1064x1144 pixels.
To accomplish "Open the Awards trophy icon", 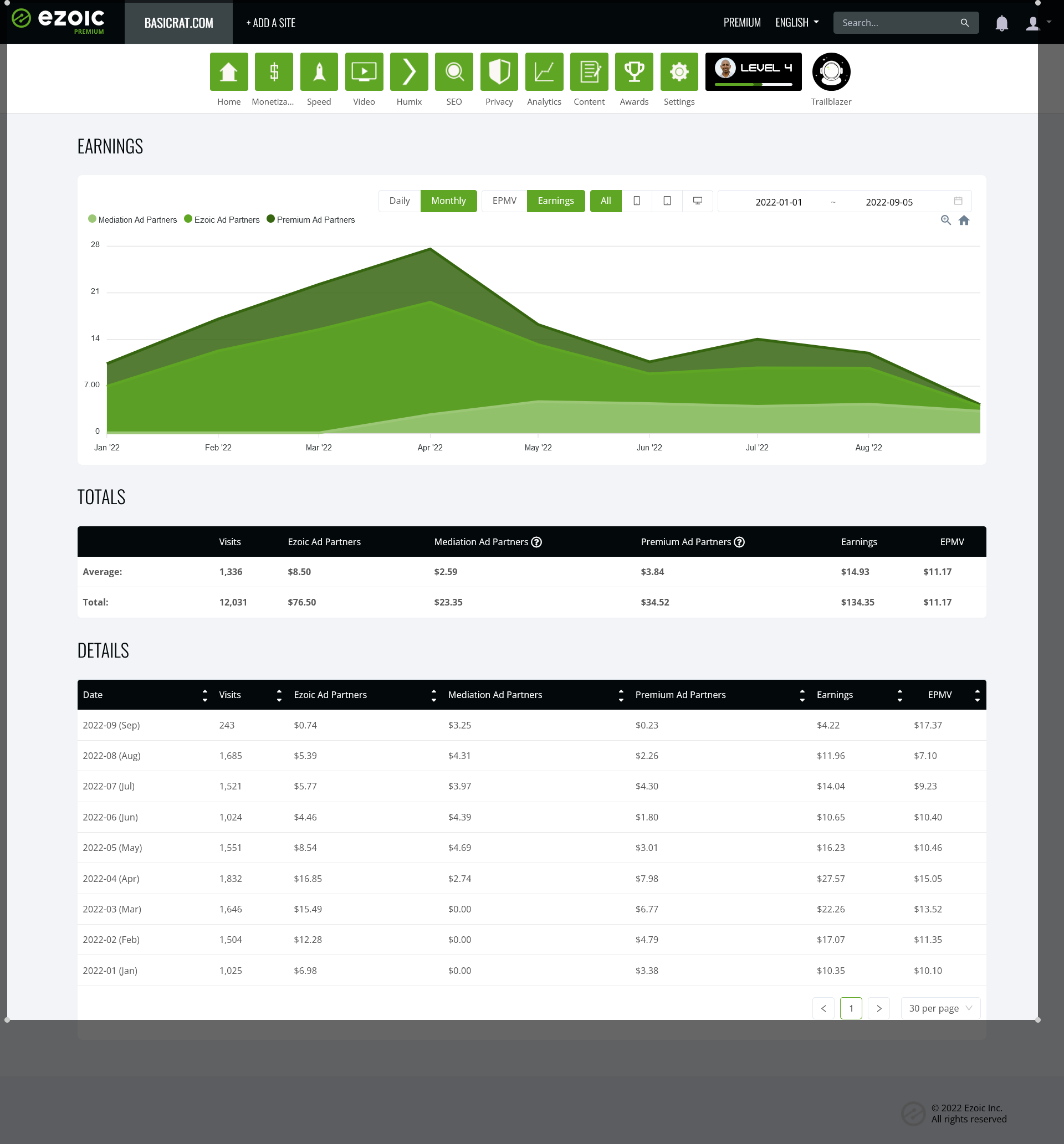I will (634, 71).
